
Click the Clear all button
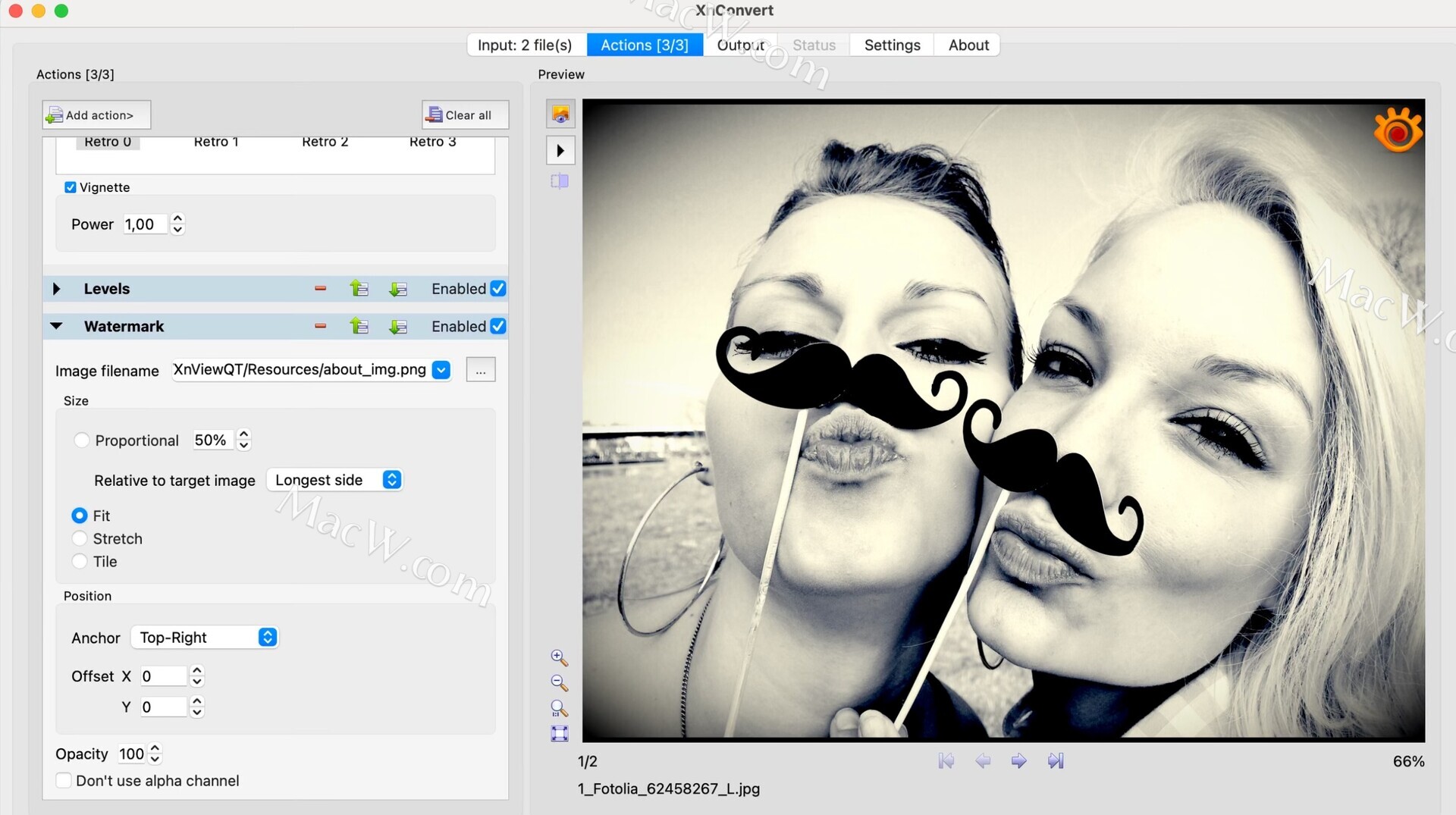click(465, 115)
